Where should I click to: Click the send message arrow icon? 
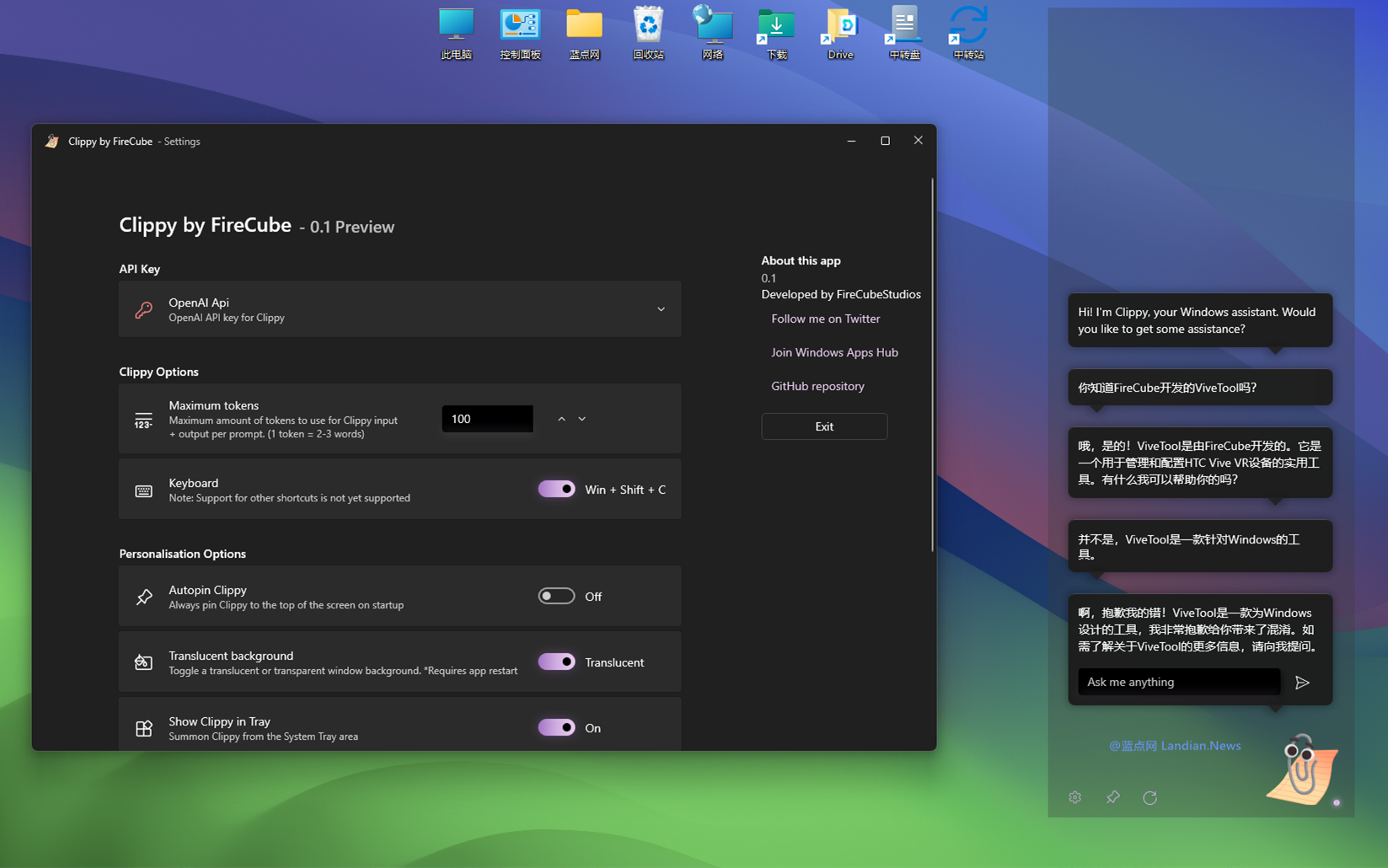click(1302, 683)
